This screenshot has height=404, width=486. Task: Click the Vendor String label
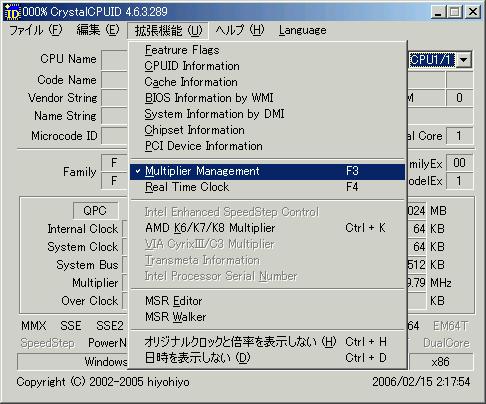click(63, 98)
